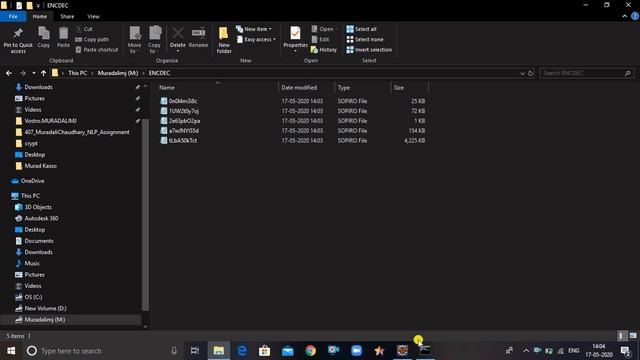Click Invert selection
640x360 pixels.
click(369, 49)
